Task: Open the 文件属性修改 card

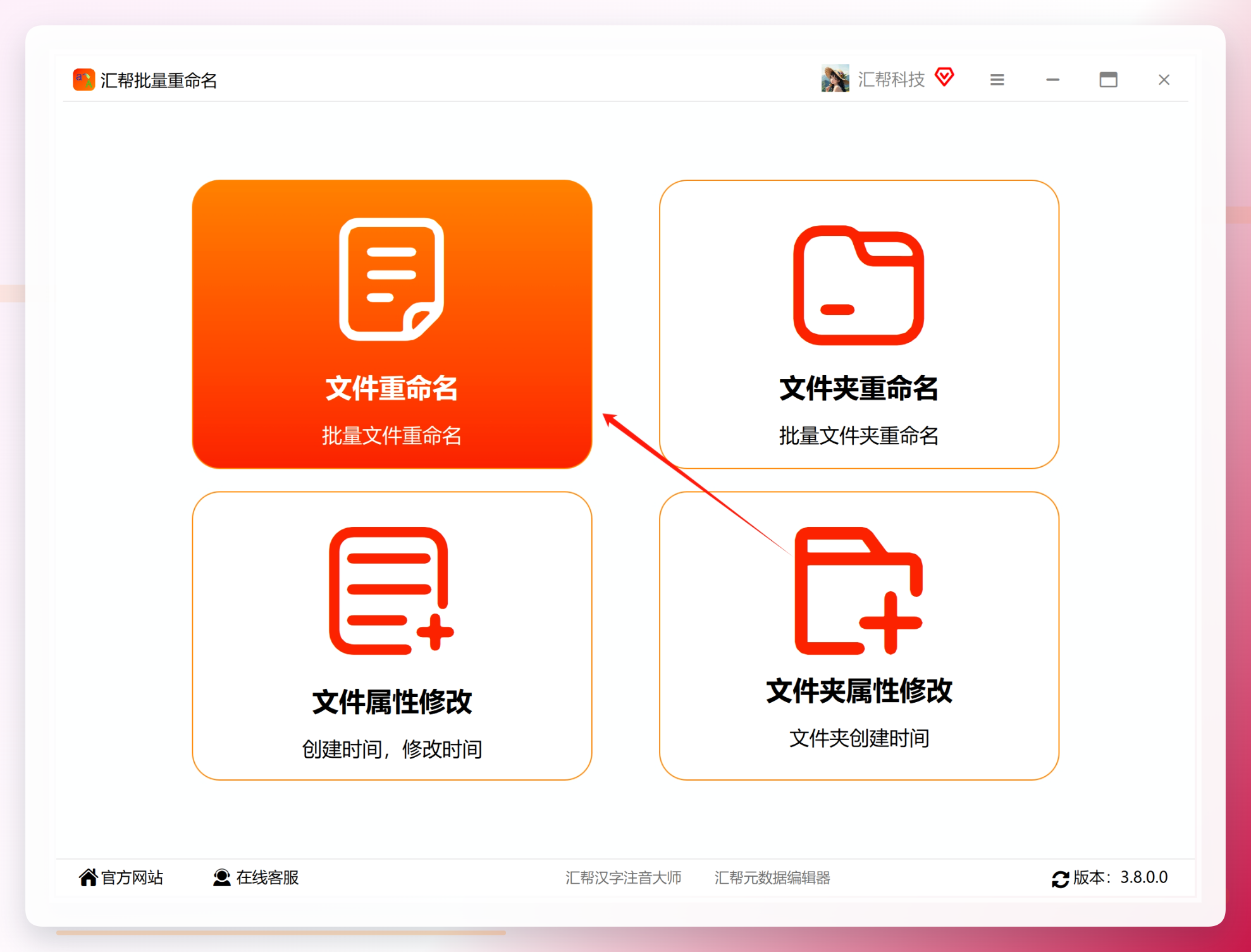Action: 392,636
